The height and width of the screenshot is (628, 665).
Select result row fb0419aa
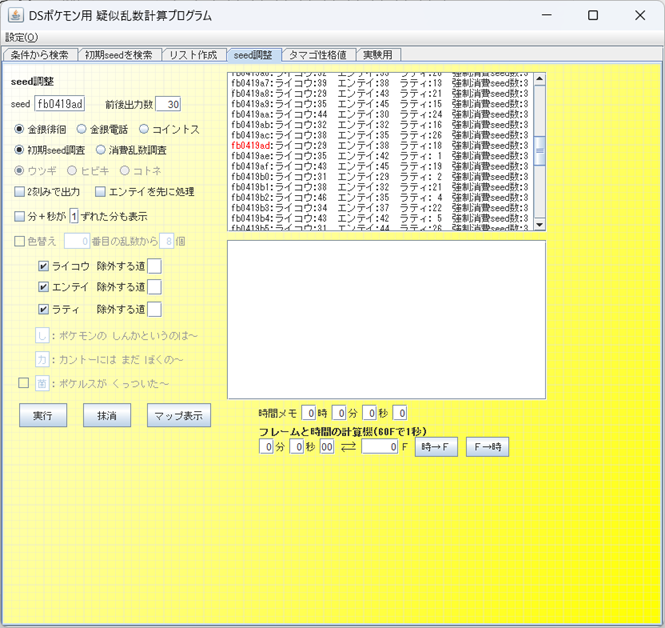pos(380,114)
